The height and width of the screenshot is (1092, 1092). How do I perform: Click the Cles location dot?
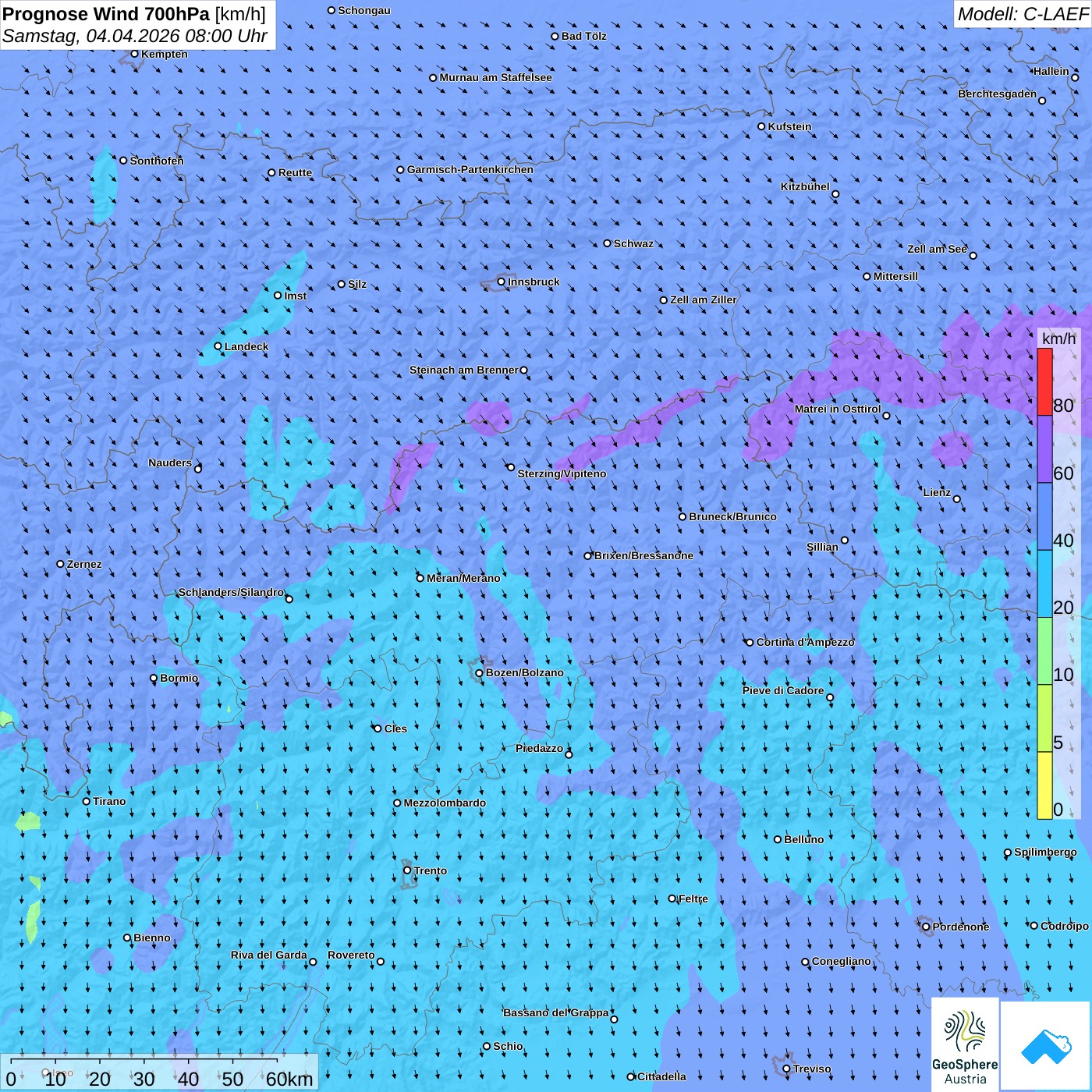[x=378, y=729]
